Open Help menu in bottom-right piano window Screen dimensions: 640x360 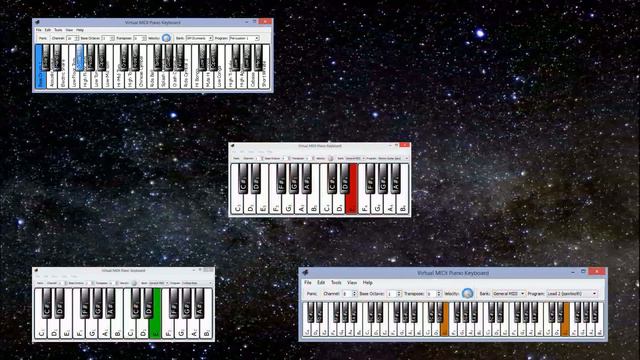tap(367, 282)
